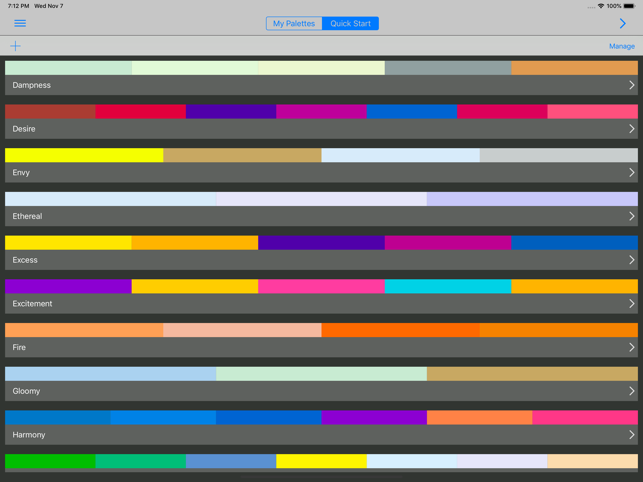Tap the forward arrow in top bar
The height and width of the screenshot is (482, 643).
(622, 23)
